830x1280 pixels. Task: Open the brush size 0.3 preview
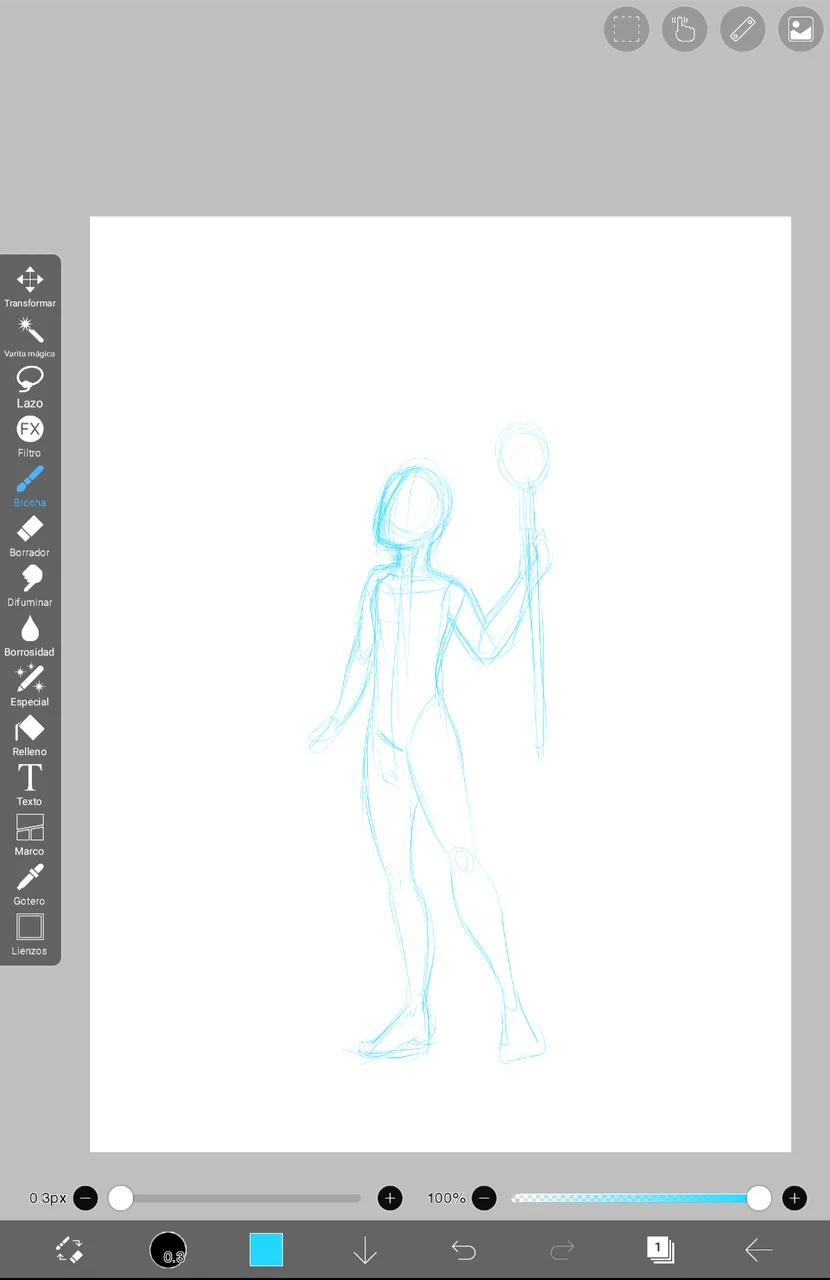[x=168, y=1249]
